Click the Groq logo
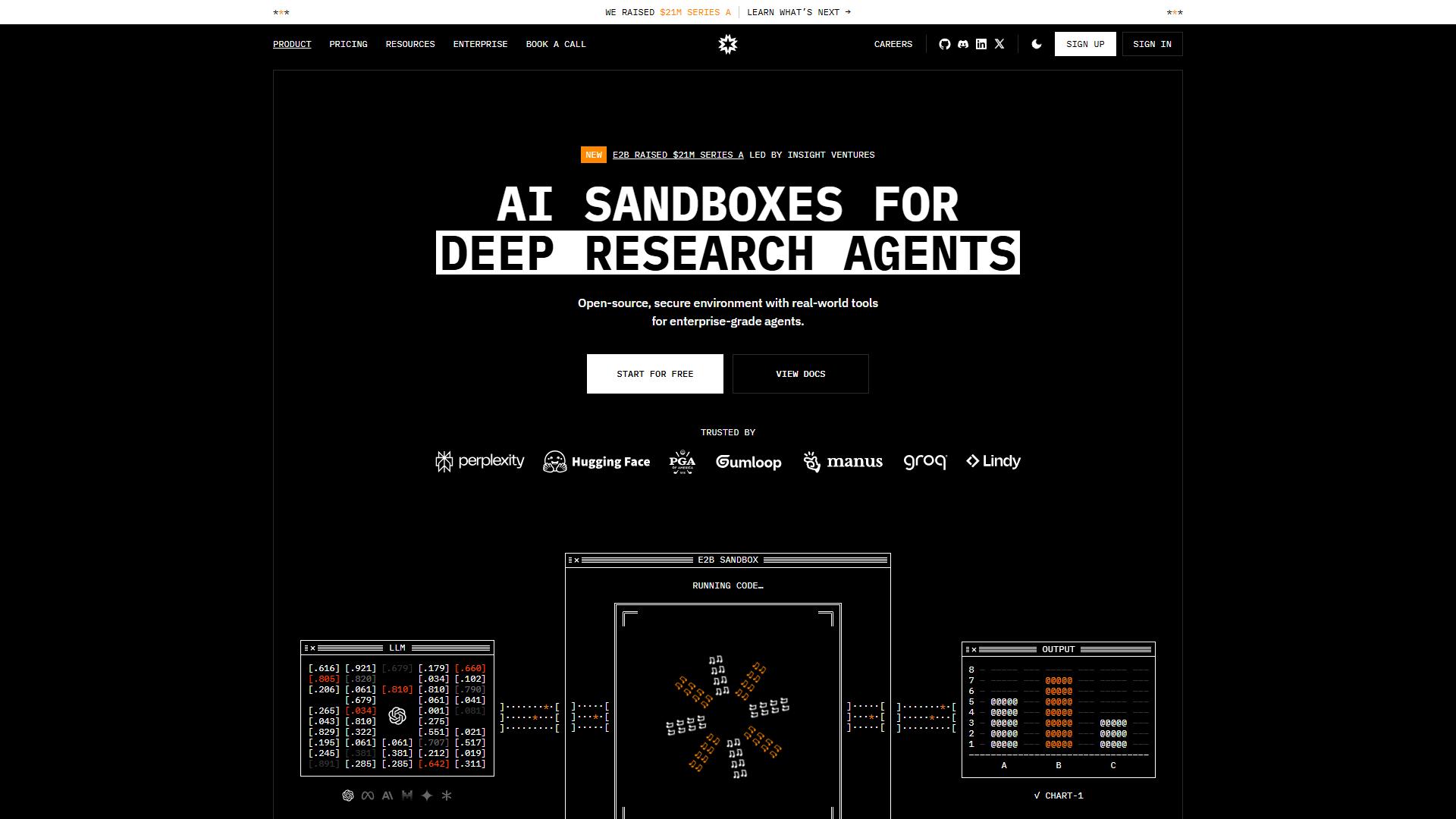1456x819 pixels. [x=925, y=462]
